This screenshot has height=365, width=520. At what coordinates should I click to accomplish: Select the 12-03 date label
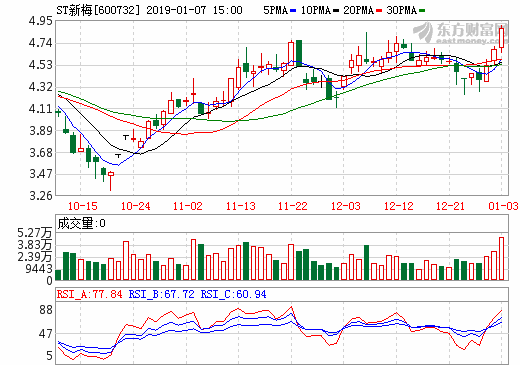click(346, 206)
